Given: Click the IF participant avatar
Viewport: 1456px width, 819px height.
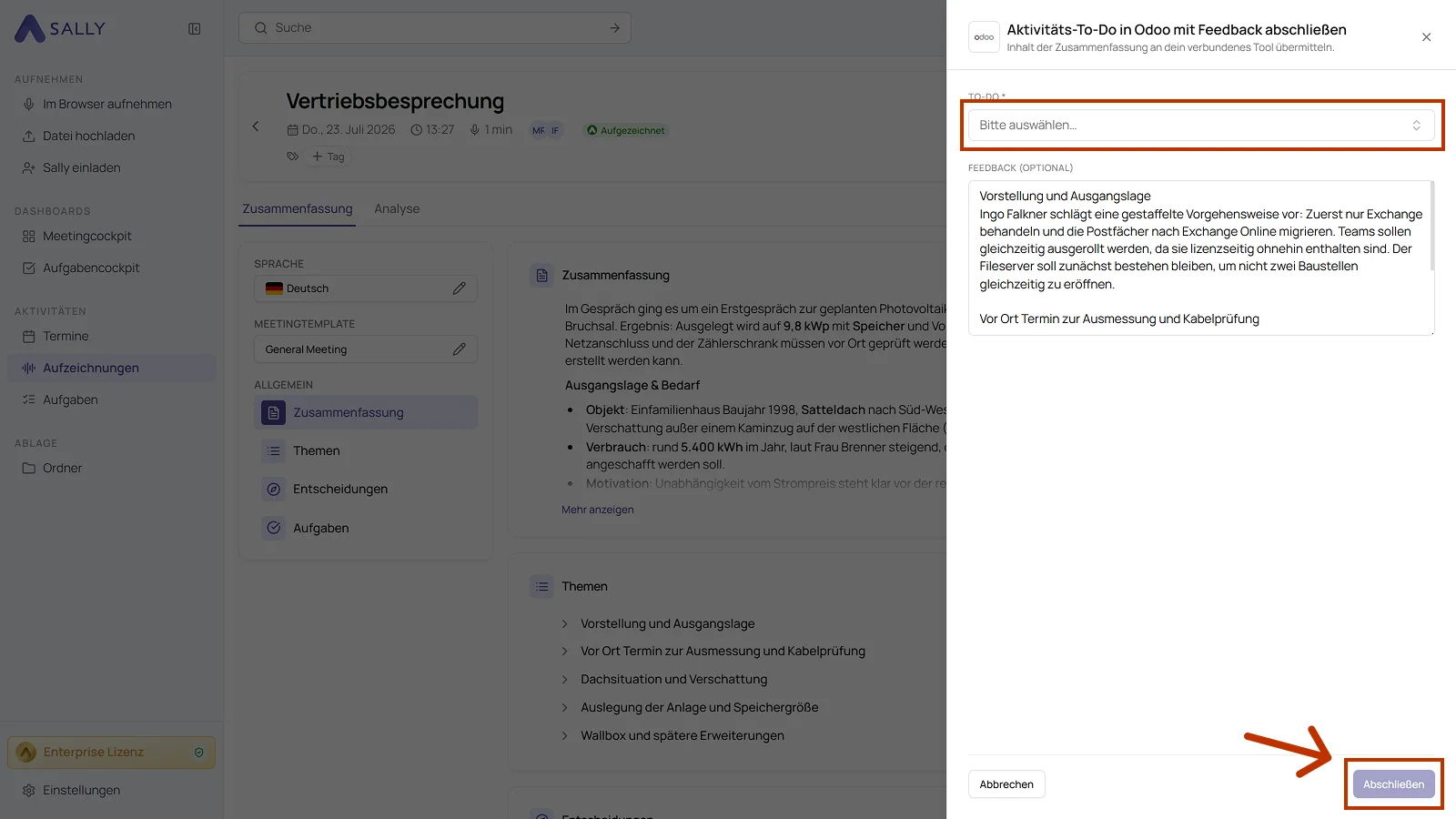Looking at the screenshot, I should 555,130.
